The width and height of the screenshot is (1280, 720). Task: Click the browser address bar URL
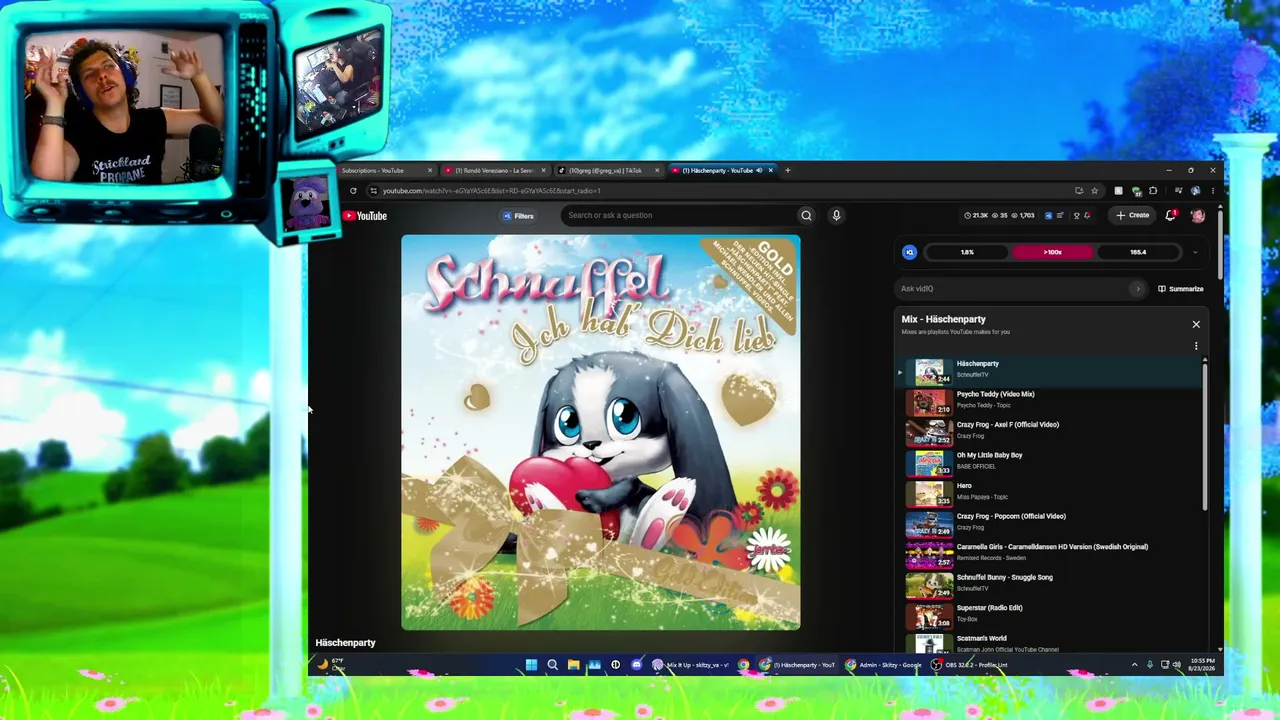point(491,190)
